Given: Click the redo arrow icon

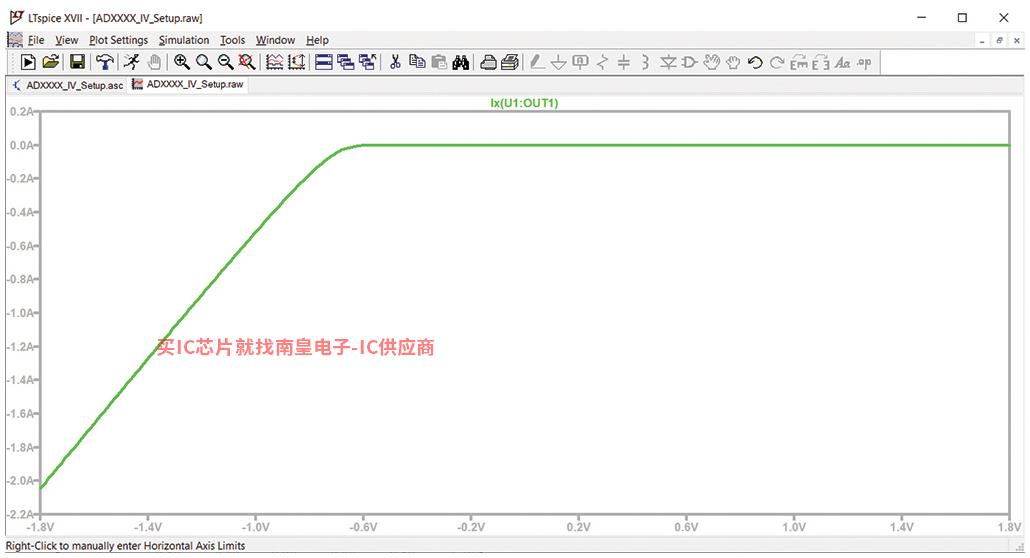Looking at the screenshot, I should click(x=777, y=62).
